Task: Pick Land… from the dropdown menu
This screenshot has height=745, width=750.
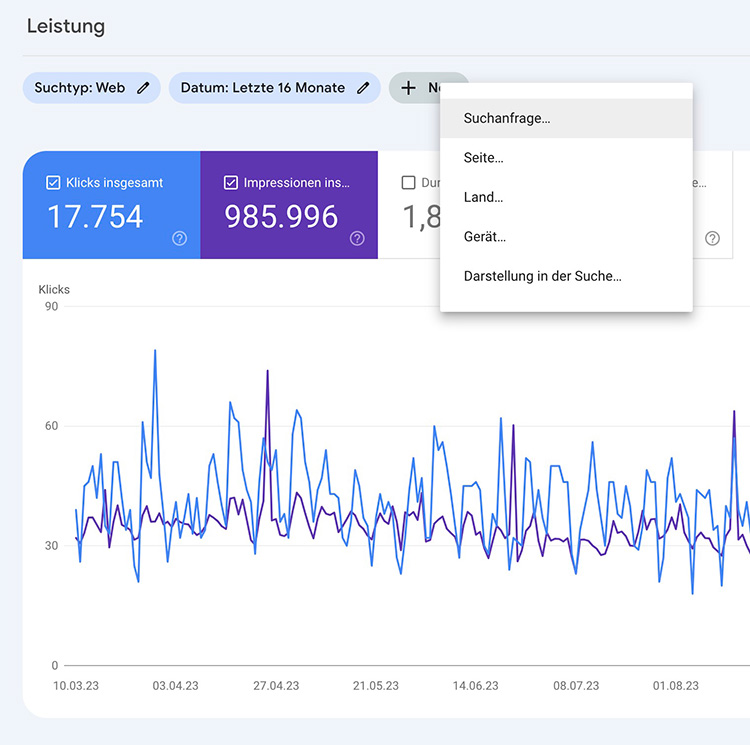Action: 484,197
